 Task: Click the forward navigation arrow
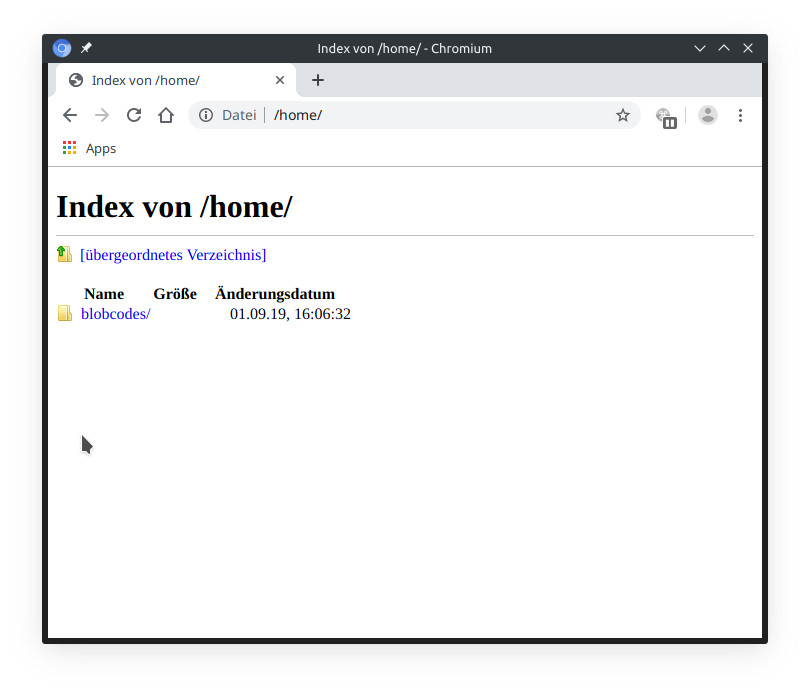click(x=102, y=115)
